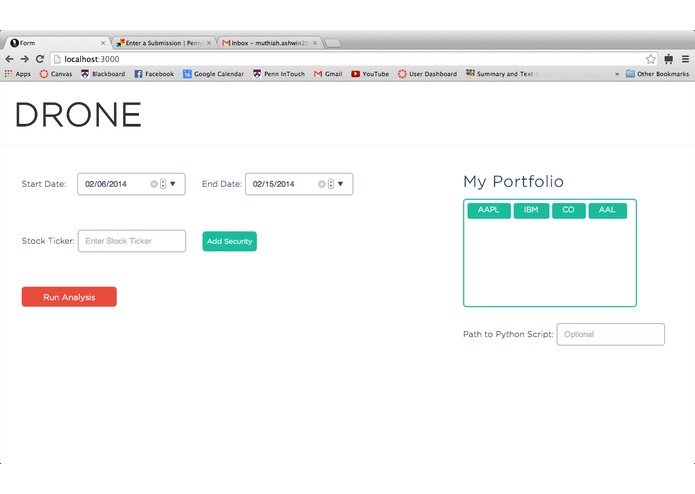Open the Chrome hamburger menu
Viewport: 695px width, 494px height.
[685, 59]
